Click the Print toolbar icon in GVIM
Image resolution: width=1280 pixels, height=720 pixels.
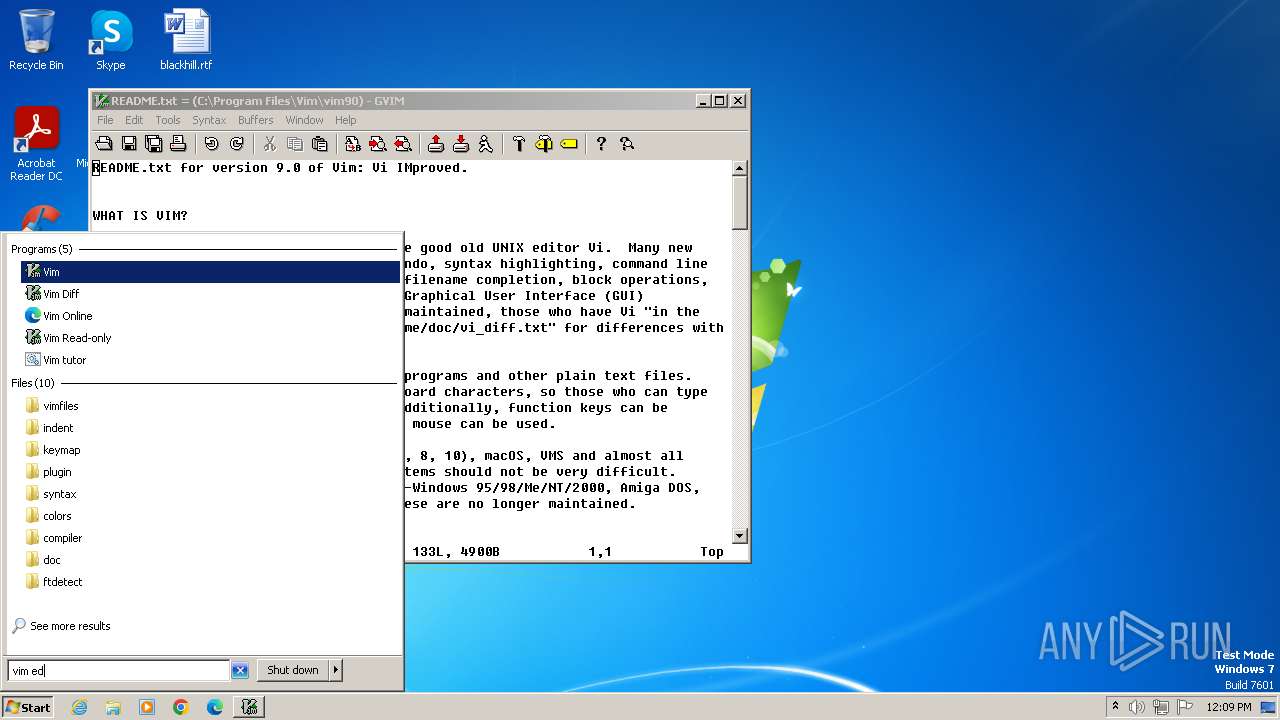[x=178, y=144]
